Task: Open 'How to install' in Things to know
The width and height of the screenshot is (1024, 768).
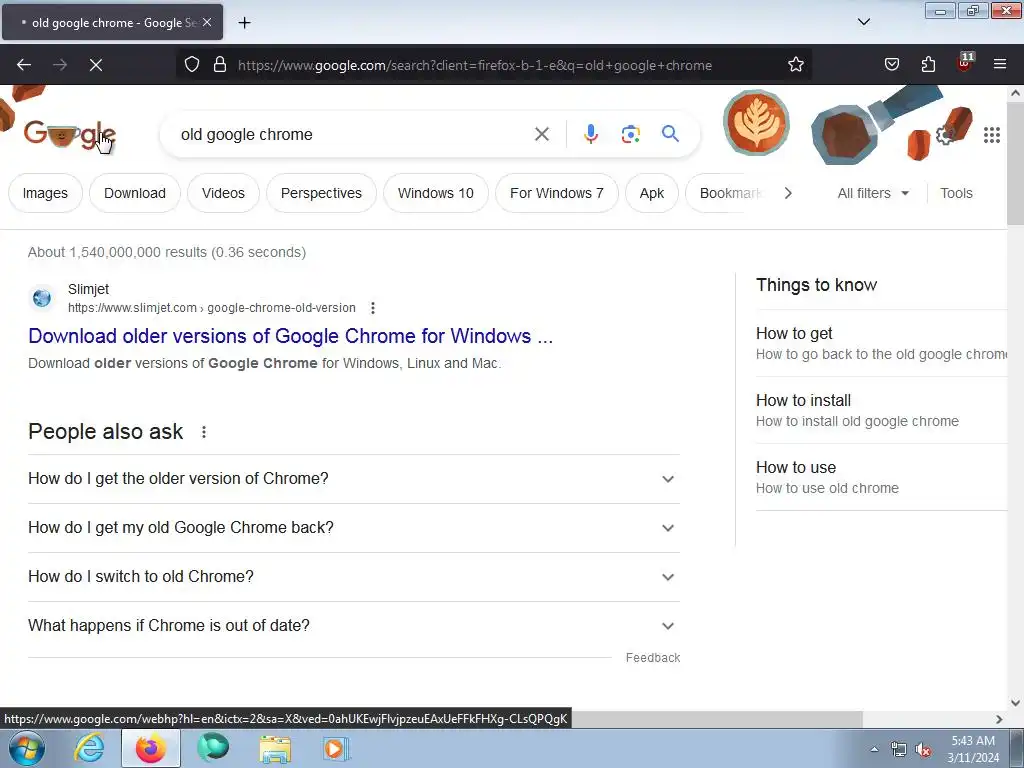Action: 882,410
